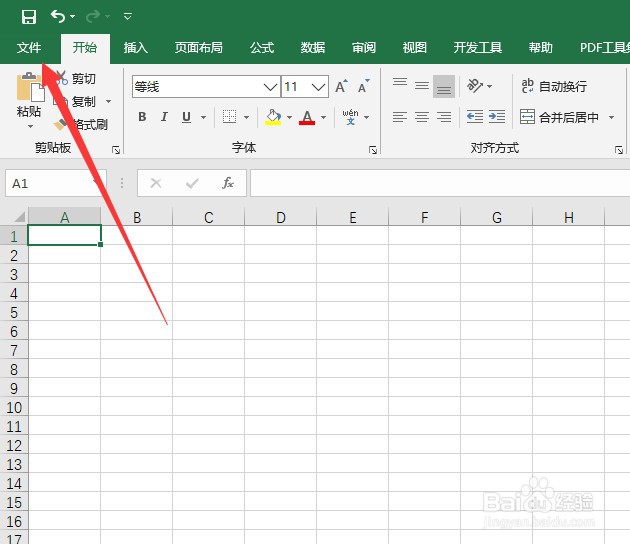
Task: Align text right
Action: (444, 117)
